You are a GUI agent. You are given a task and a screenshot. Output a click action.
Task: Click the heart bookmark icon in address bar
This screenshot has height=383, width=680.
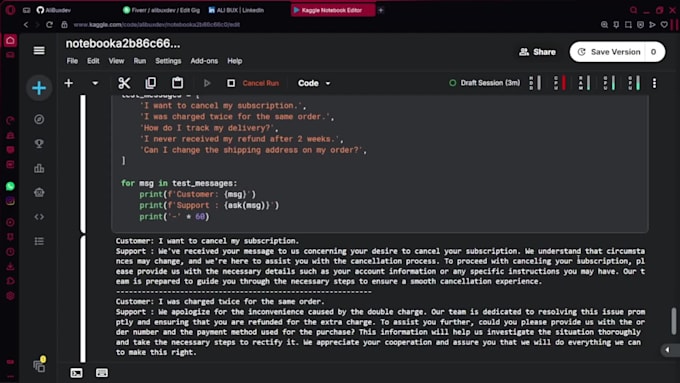coord(664,25)
